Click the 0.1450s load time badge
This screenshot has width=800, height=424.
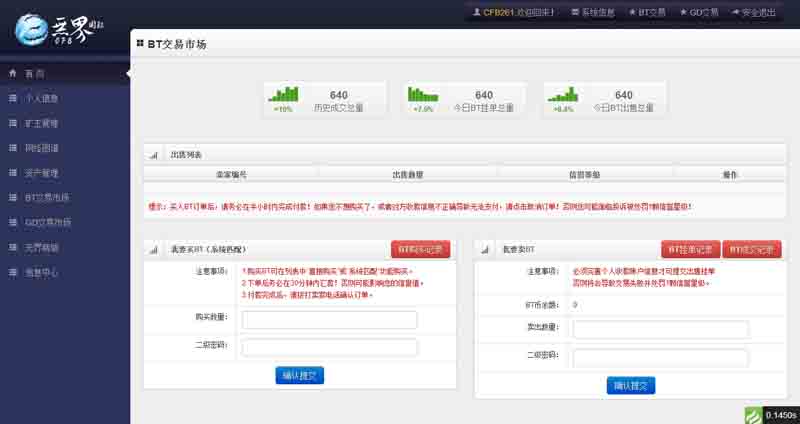click(781, 415)
